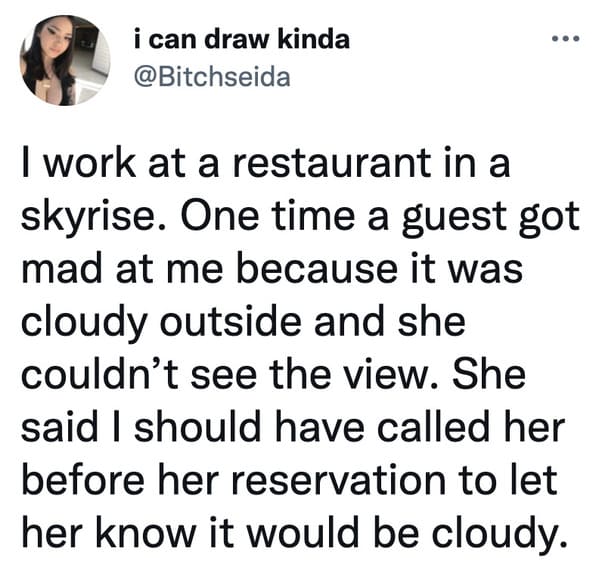Click the line "said I should have called her"
Viewport: 599px width, 573px height.
(293, 427)
